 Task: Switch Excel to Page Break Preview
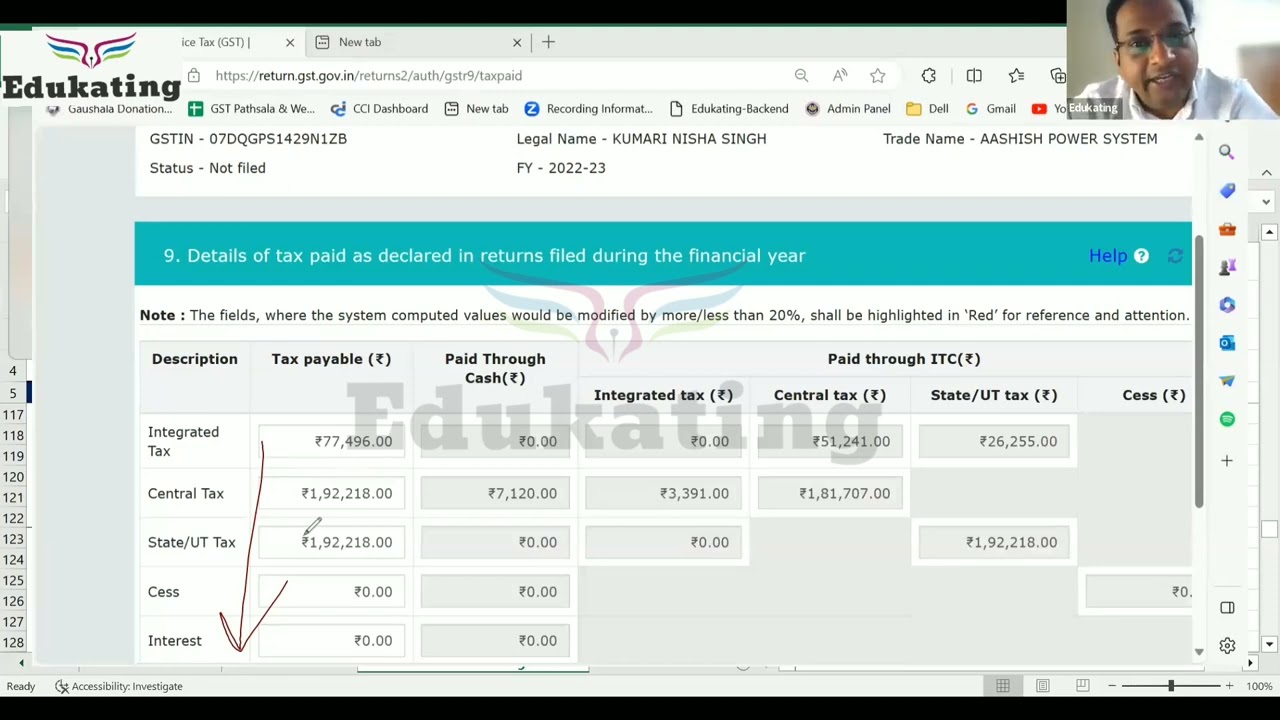click(x=1082, y=686)
